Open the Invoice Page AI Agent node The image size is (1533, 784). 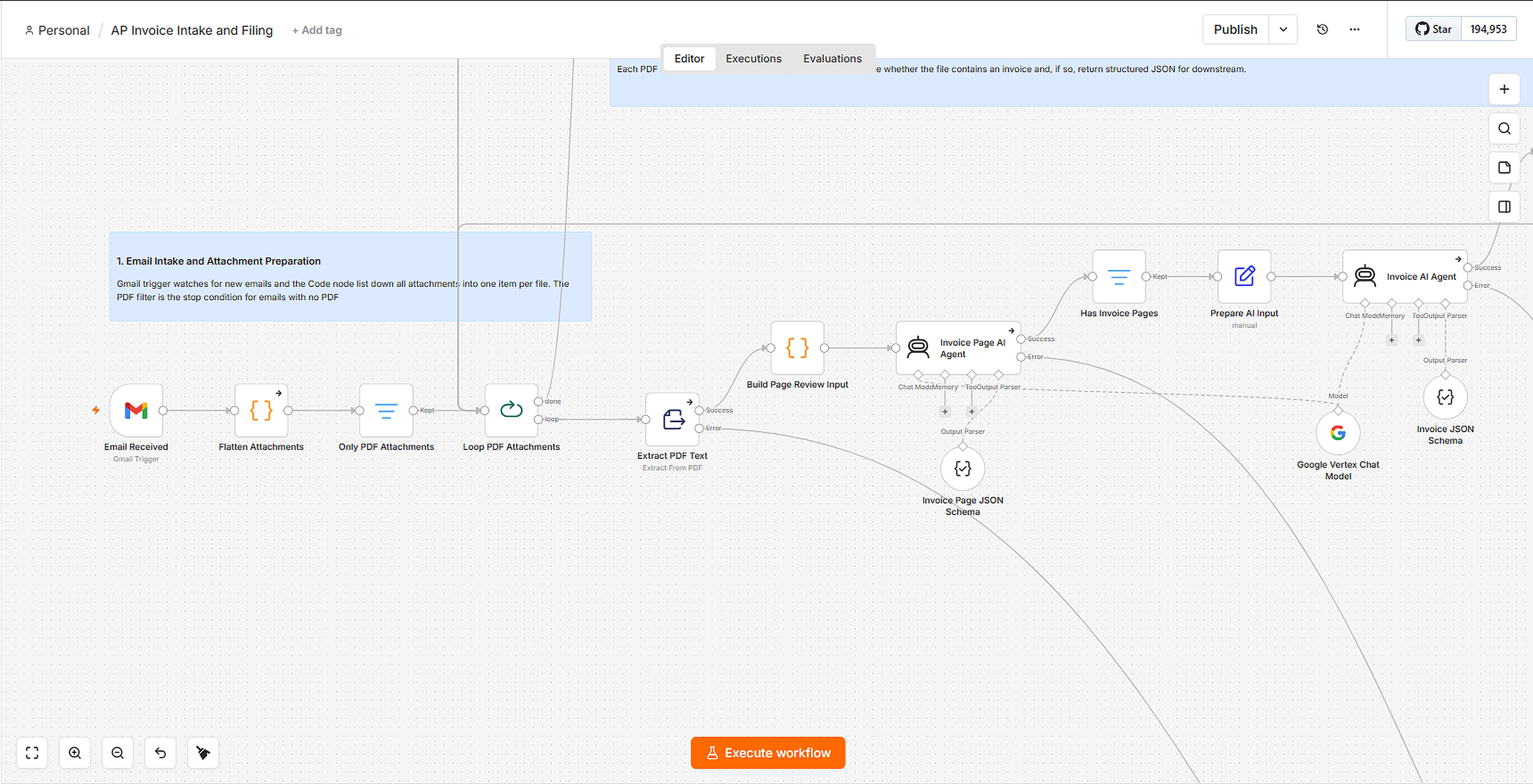tap(958, 348)
